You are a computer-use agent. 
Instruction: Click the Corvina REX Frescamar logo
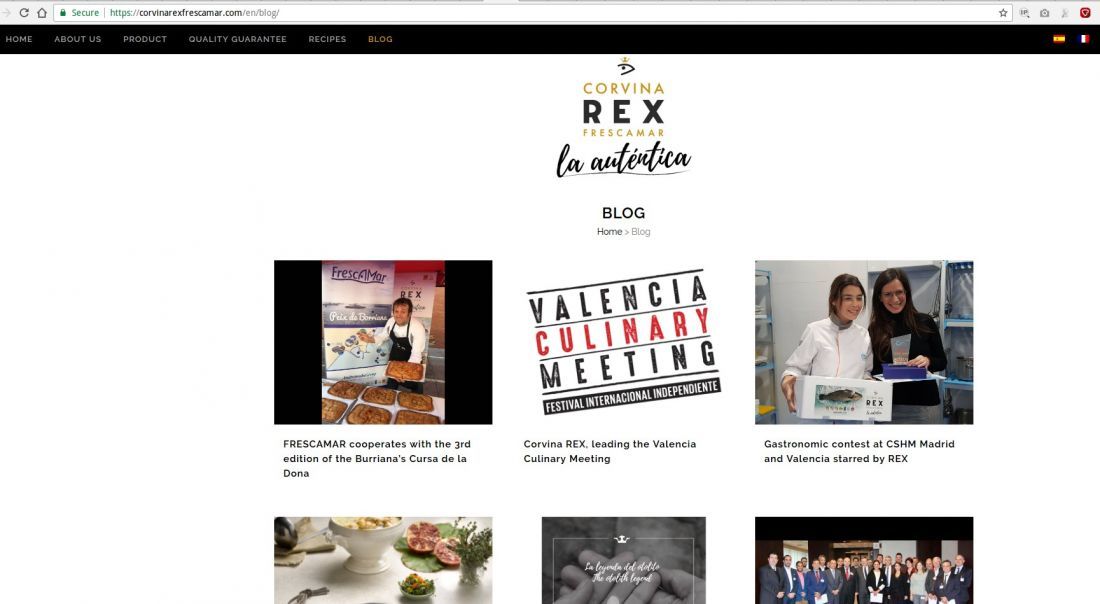click(624, 117)
